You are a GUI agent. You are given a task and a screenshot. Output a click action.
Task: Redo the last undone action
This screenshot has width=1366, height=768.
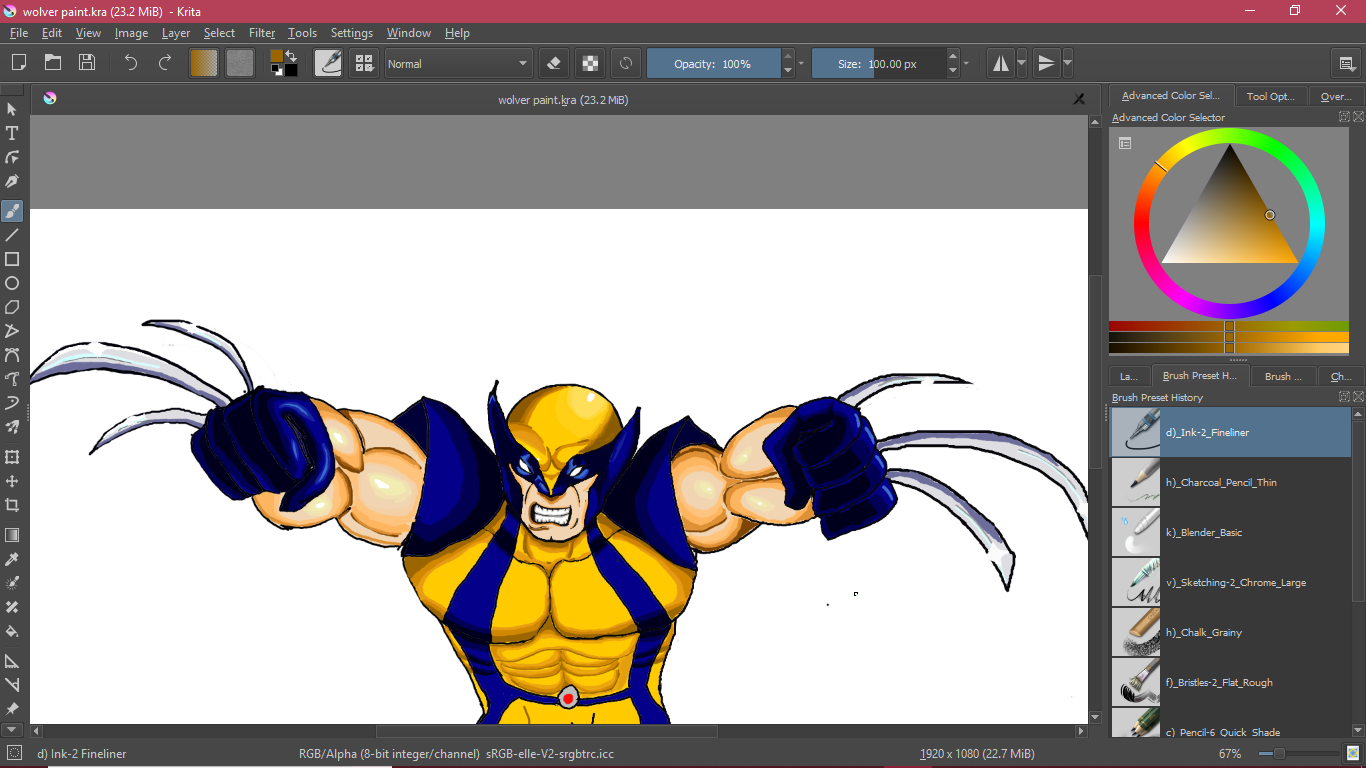(x=165, y=63)
